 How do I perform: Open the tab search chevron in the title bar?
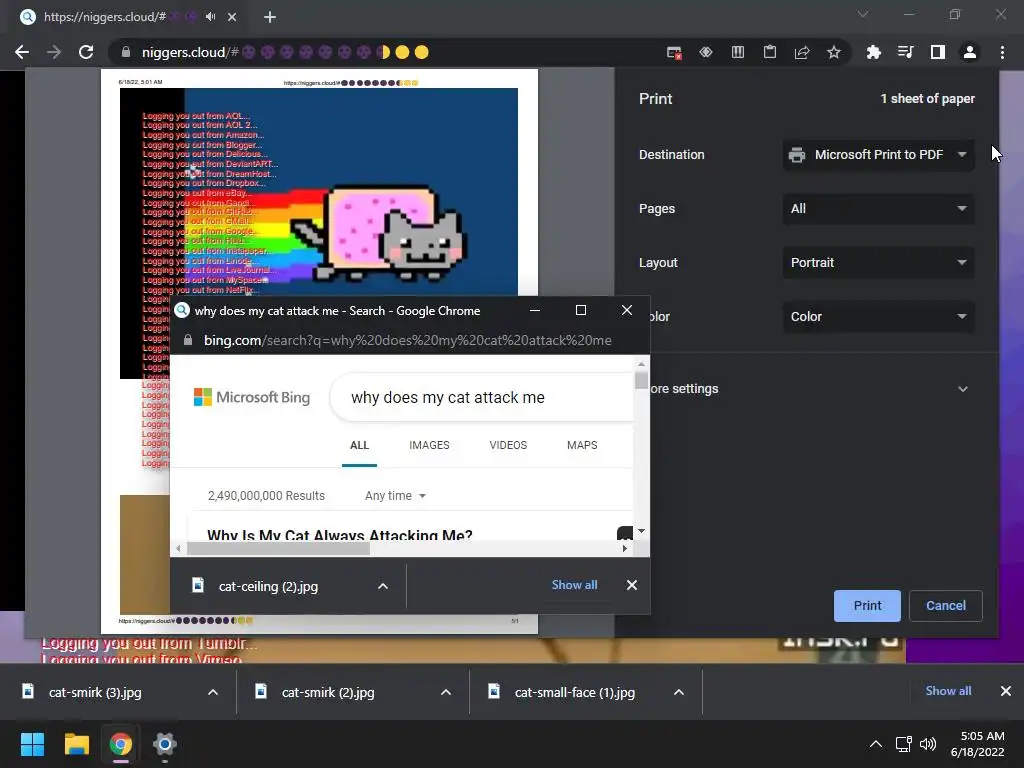pos(863,14)
